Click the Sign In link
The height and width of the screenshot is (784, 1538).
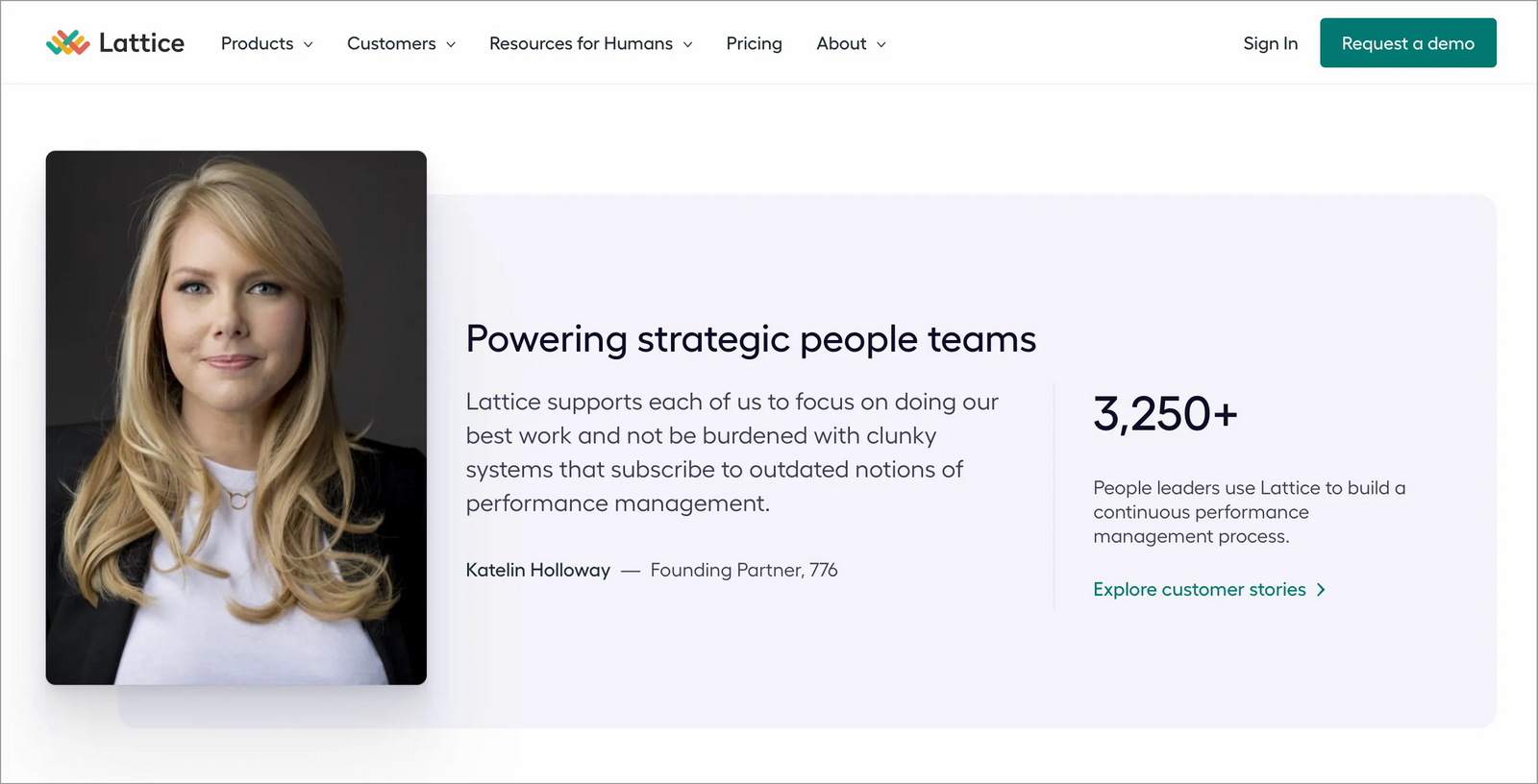click(x=1270, y=43)
